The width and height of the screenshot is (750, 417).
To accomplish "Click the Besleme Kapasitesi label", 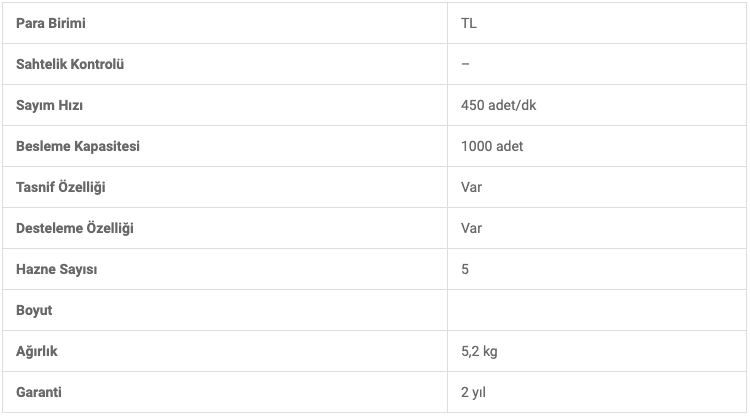I will 78,146.
